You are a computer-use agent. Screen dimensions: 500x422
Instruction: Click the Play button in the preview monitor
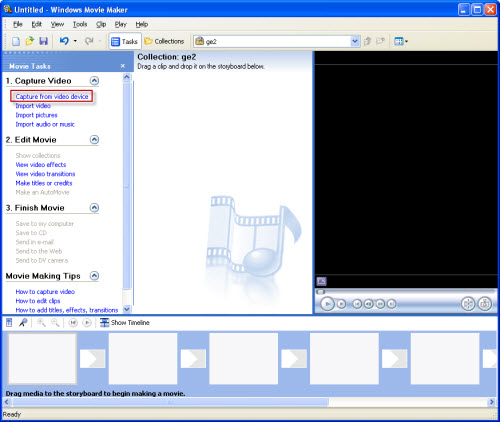(327, 304)
